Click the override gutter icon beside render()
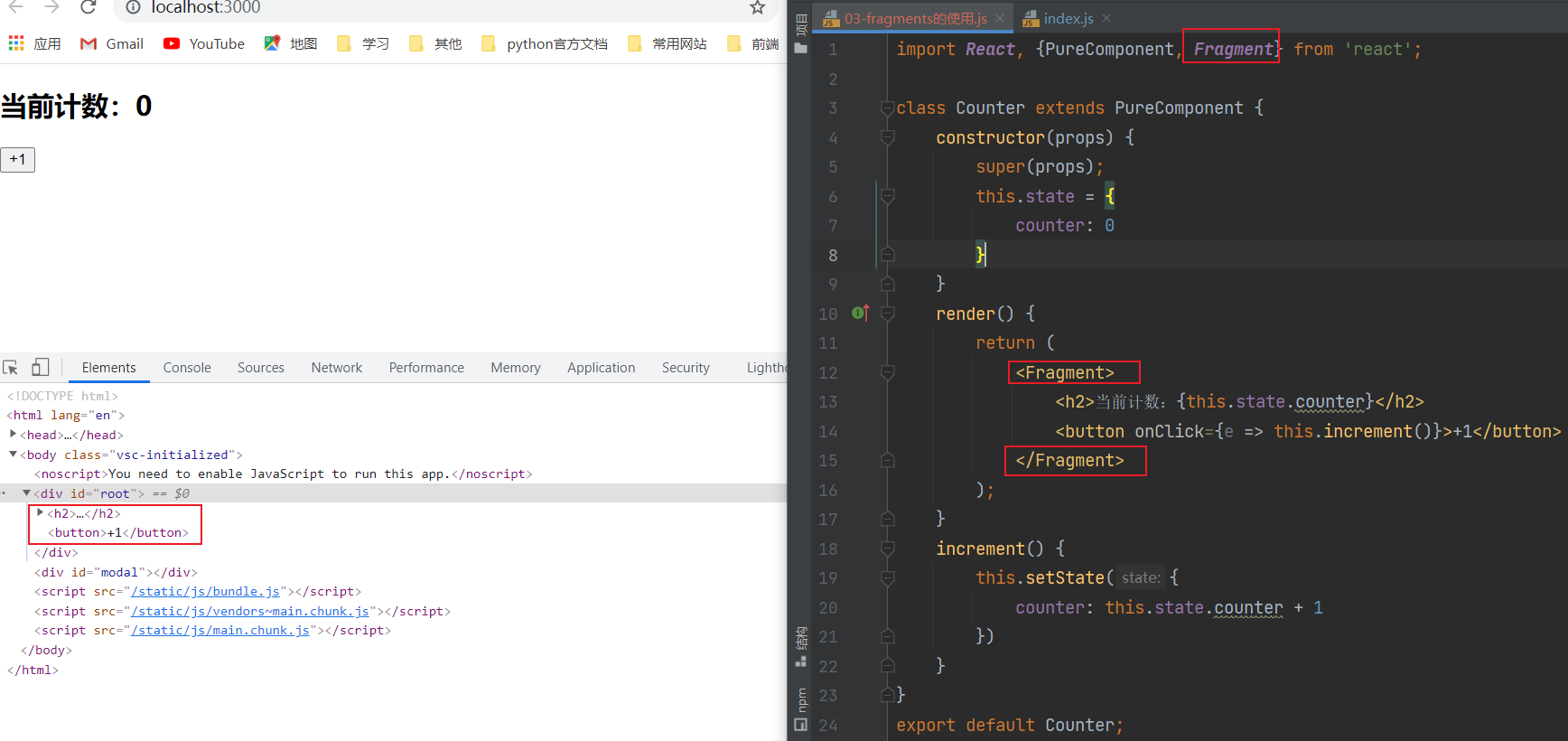The image size is (1568, 741). coord(861,313)
